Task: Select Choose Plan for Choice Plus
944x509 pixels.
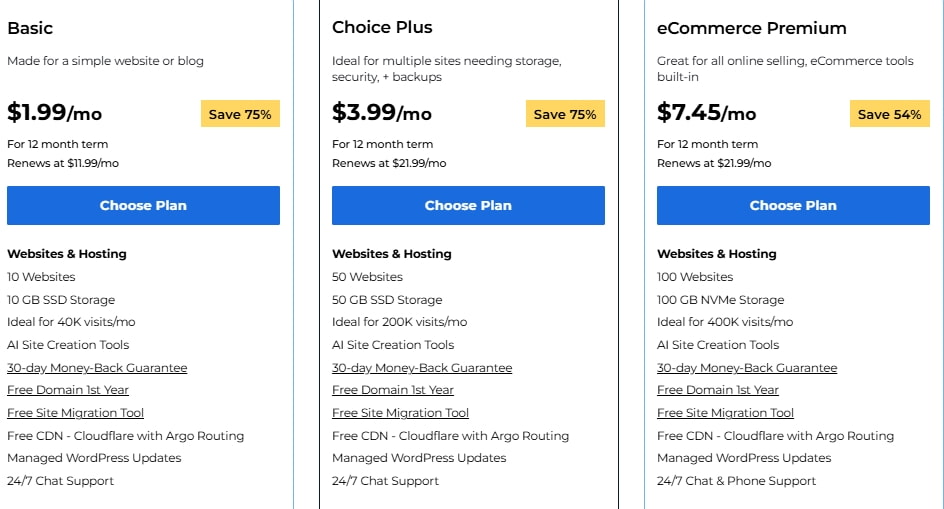Action: pos(468,205)
